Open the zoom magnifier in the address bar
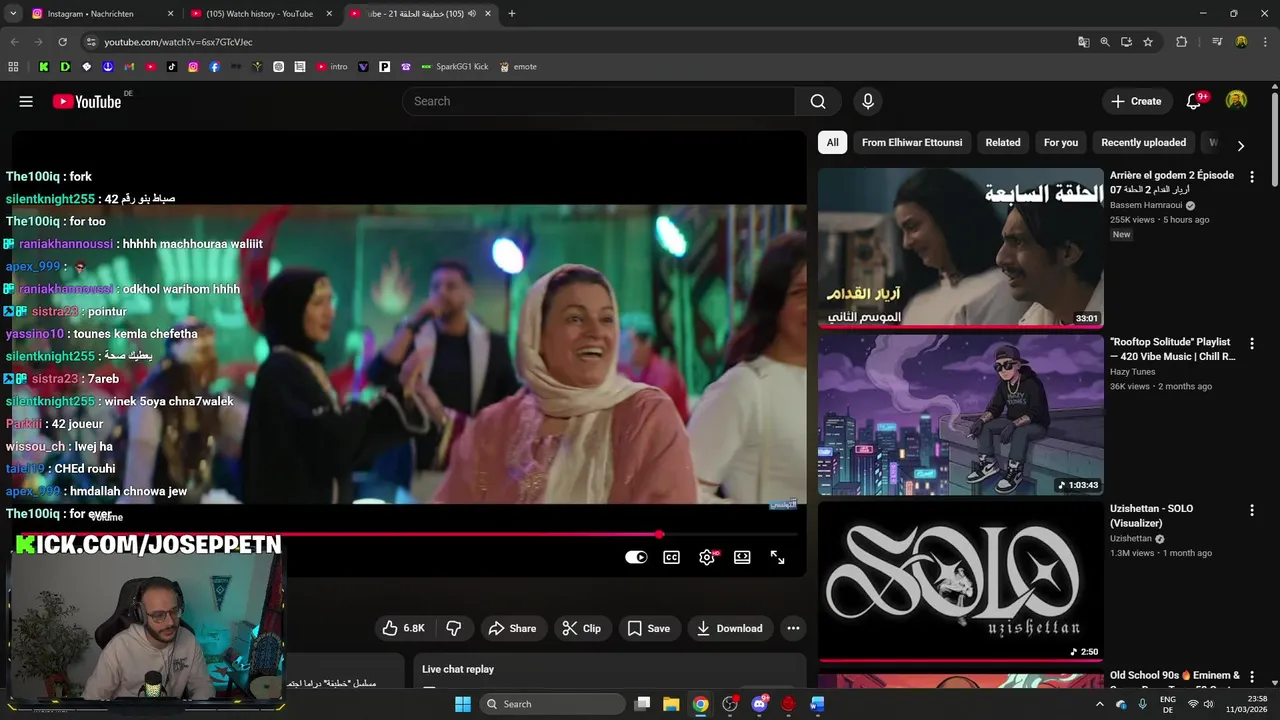This screenshot has height=720, width=1280. [x=1105, y=42]
